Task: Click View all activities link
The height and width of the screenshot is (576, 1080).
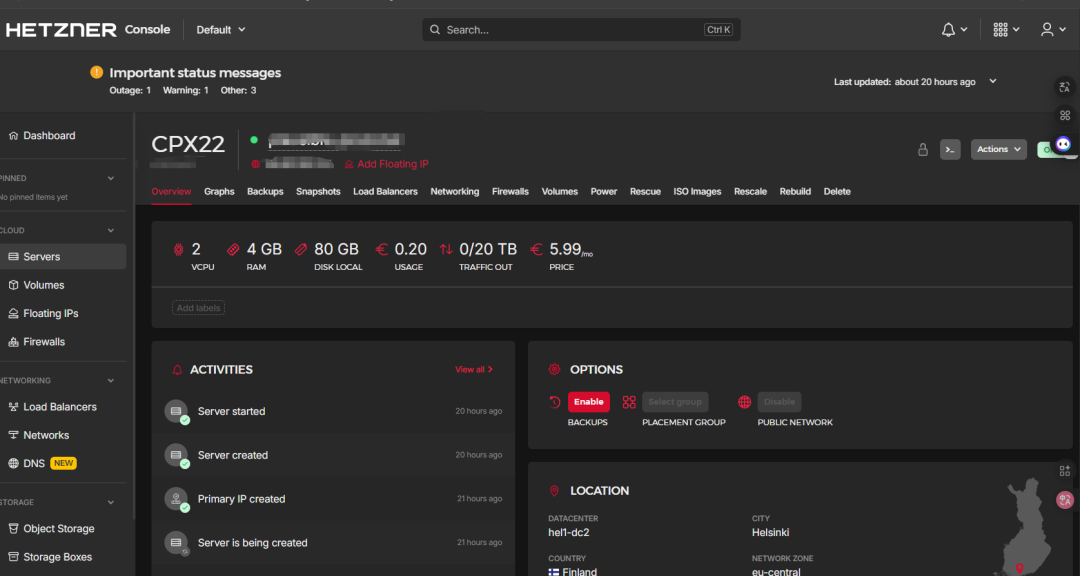Action: [x=474, y=370]
